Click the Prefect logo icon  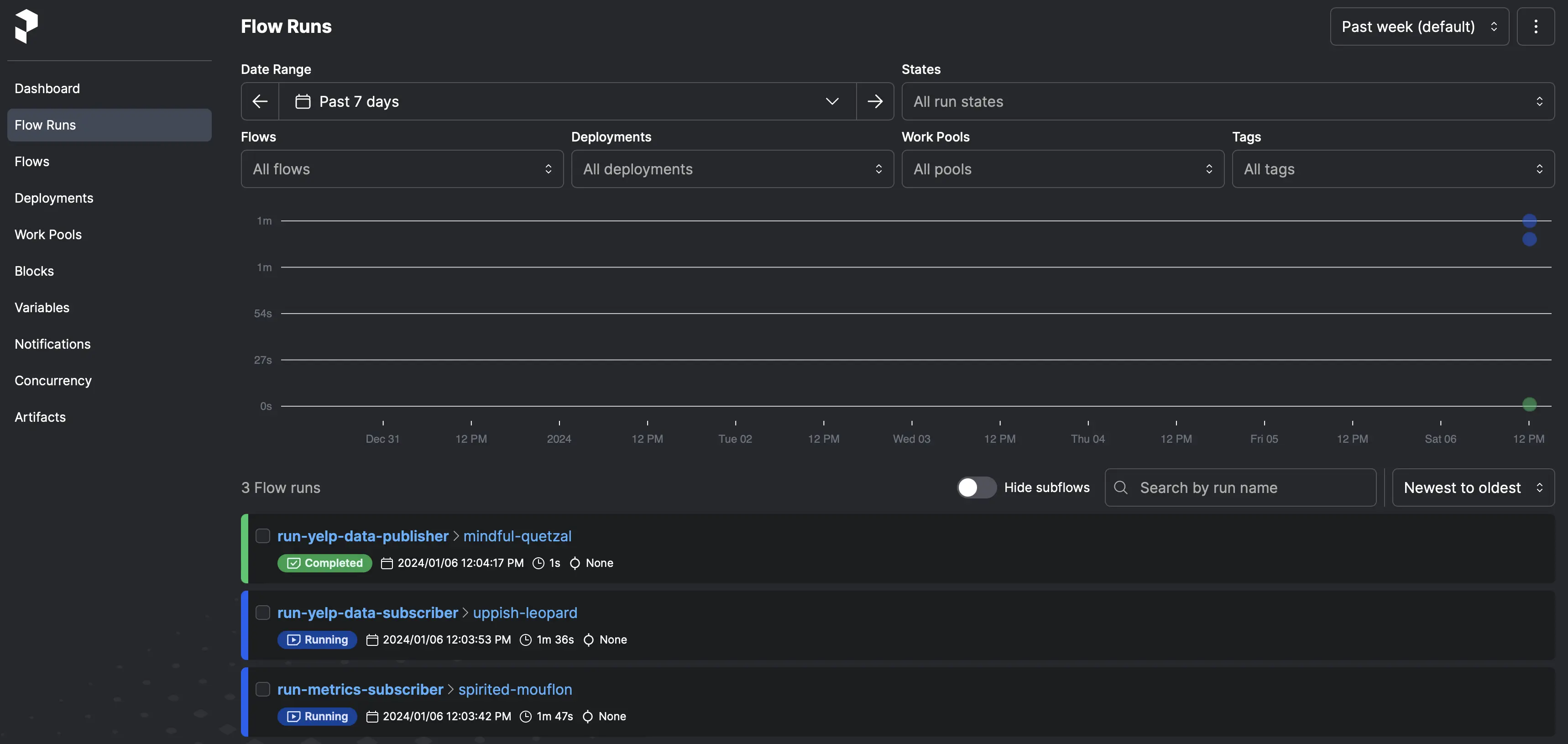[26, 26]
